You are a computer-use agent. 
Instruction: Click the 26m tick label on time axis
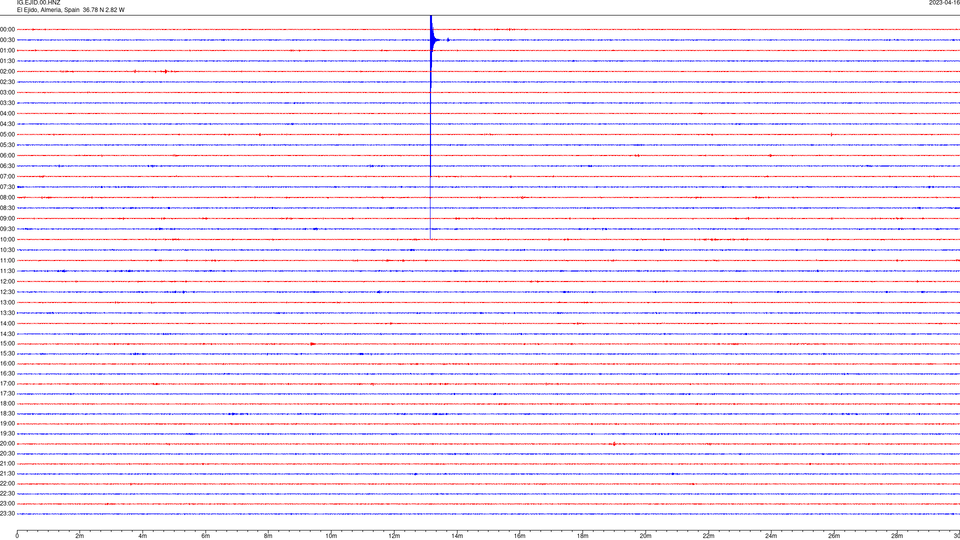tap(834, 536)
